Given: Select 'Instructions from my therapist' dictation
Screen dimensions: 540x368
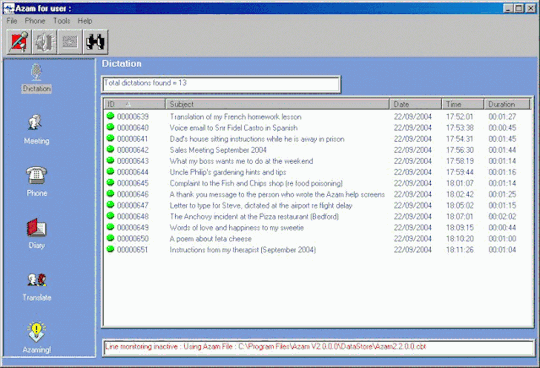Looking at the screenshot, I should click(x=243, y=250).
